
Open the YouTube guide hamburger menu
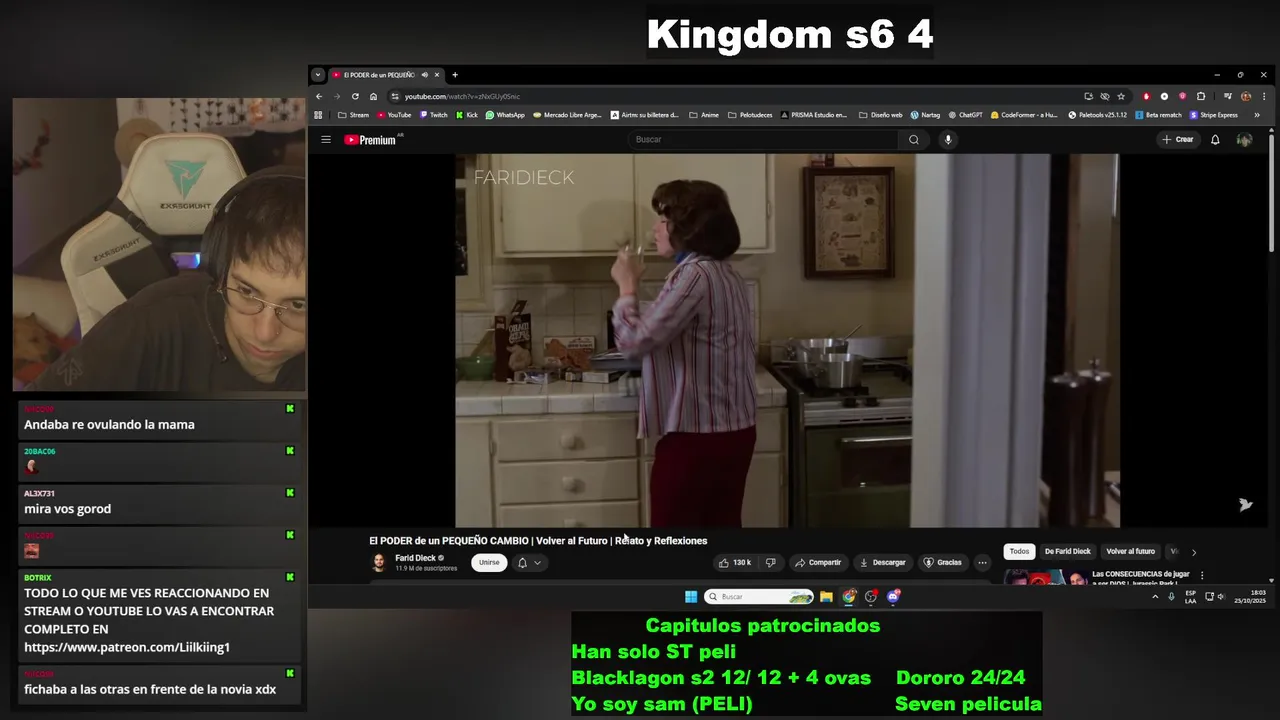pos(326,140)
